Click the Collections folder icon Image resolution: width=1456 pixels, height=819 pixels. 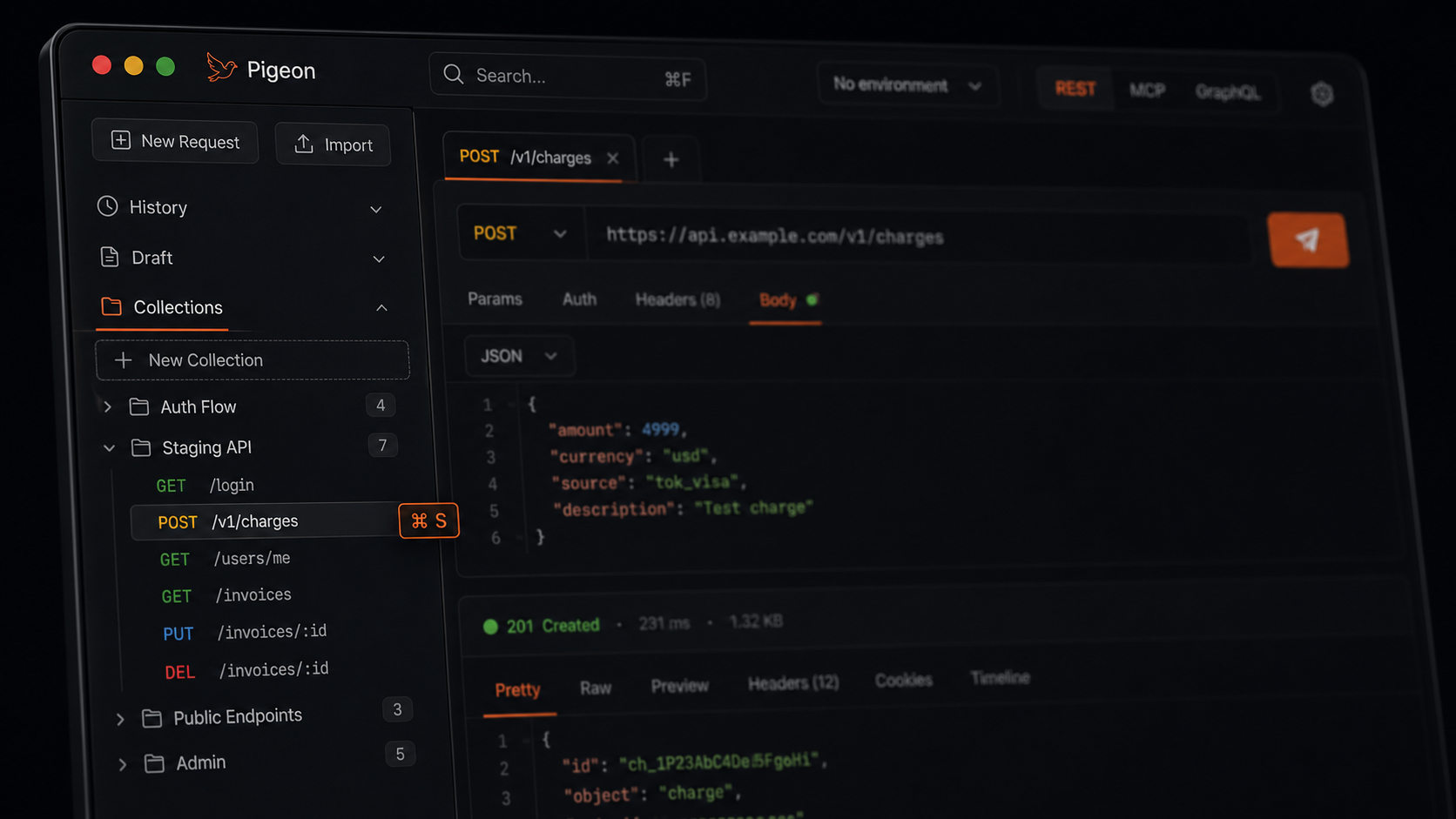click(111, 306)
